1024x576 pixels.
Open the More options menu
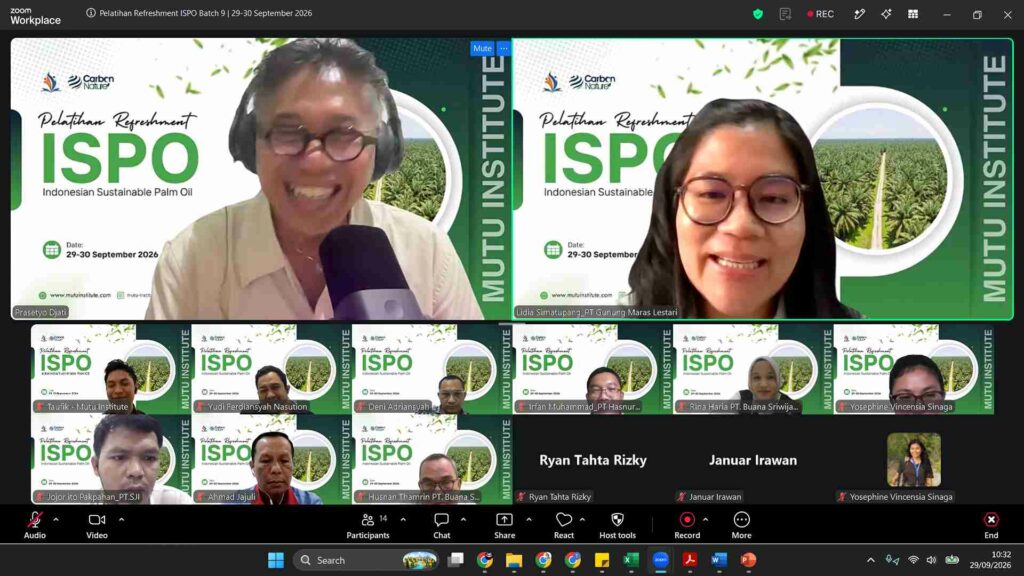(x=741, y=525)
